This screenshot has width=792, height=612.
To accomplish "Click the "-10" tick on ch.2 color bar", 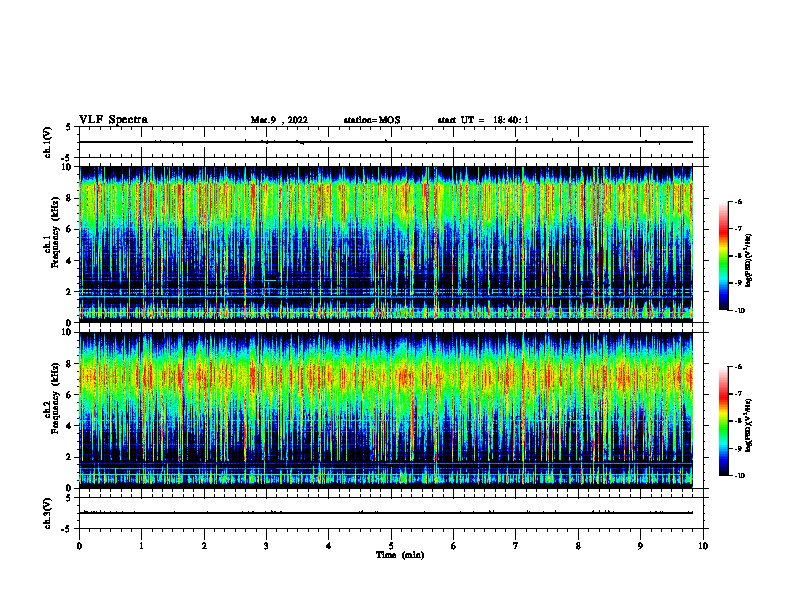I will [x=739, y=476].
